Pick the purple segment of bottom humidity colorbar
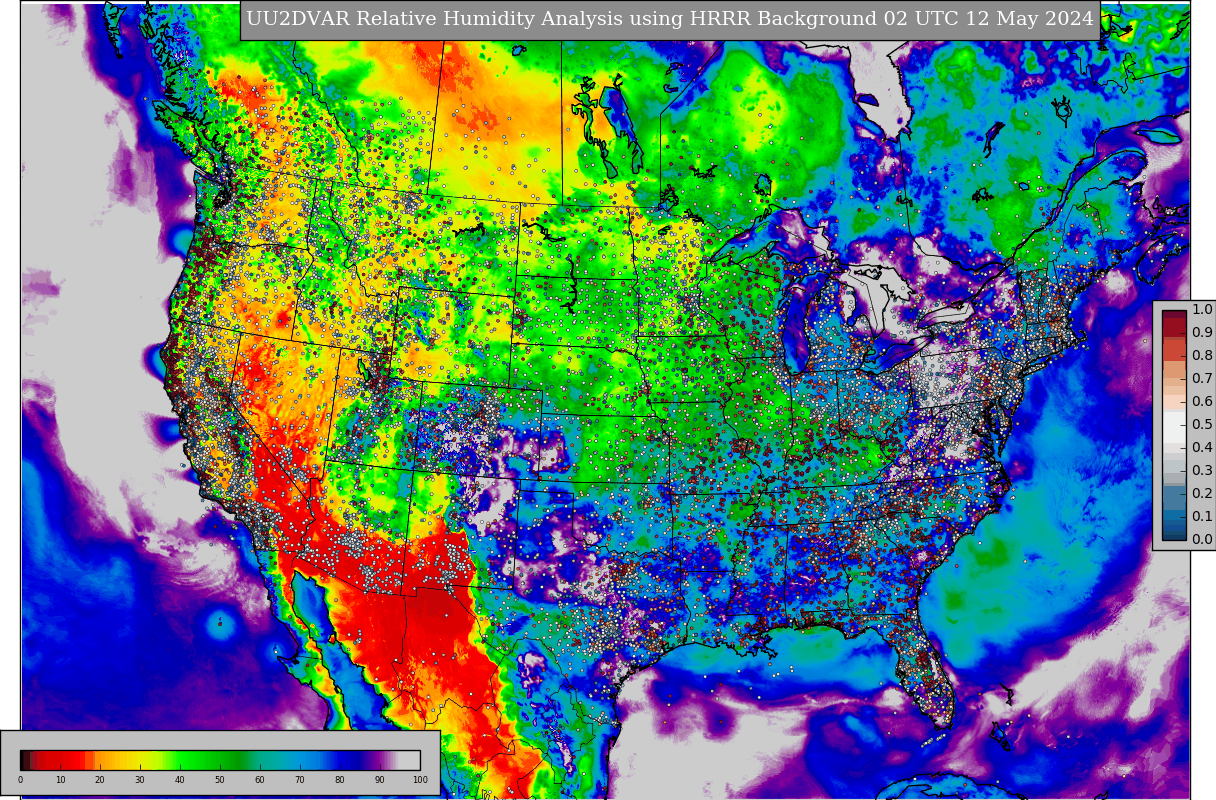The width and height of the screenshot is (1216, 800). [x=378, y=760]
